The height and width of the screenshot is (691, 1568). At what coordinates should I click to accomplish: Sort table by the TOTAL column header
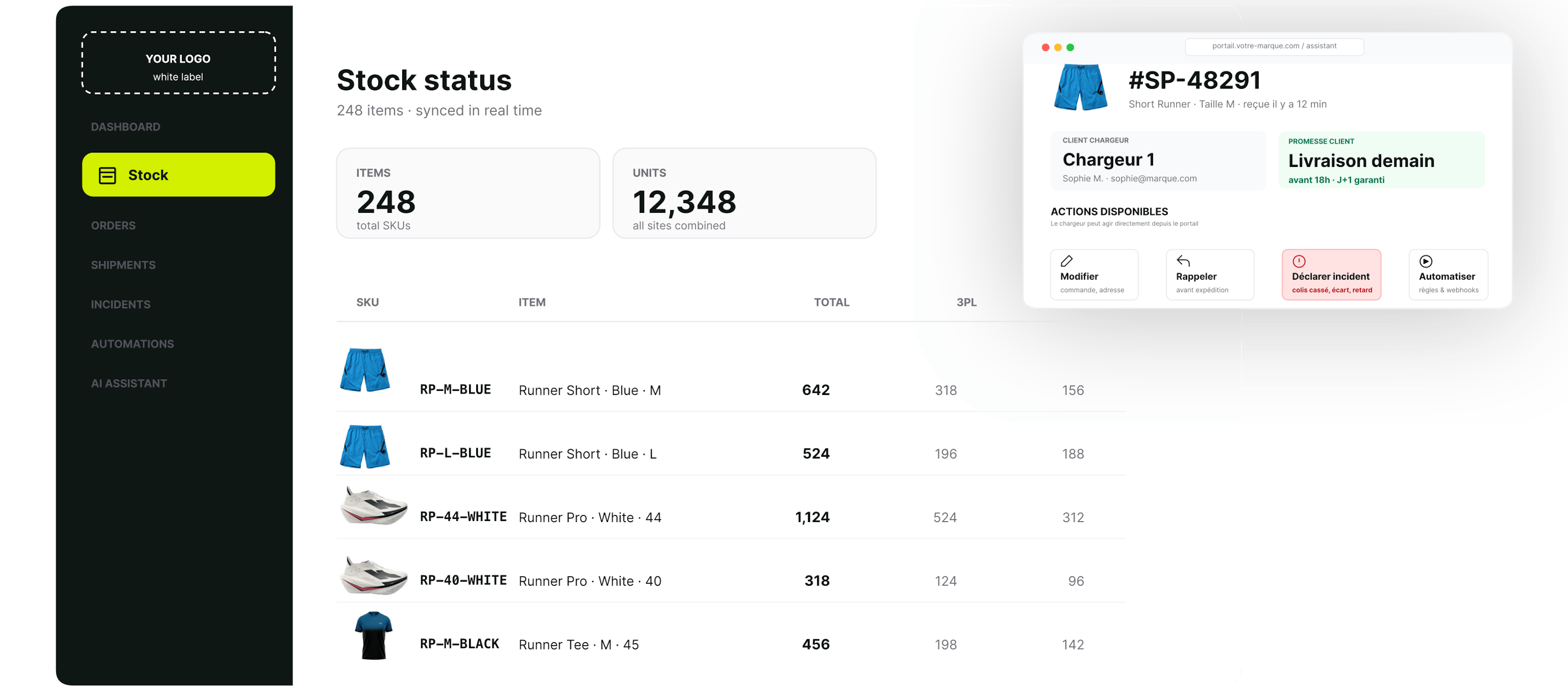(831, 302)
